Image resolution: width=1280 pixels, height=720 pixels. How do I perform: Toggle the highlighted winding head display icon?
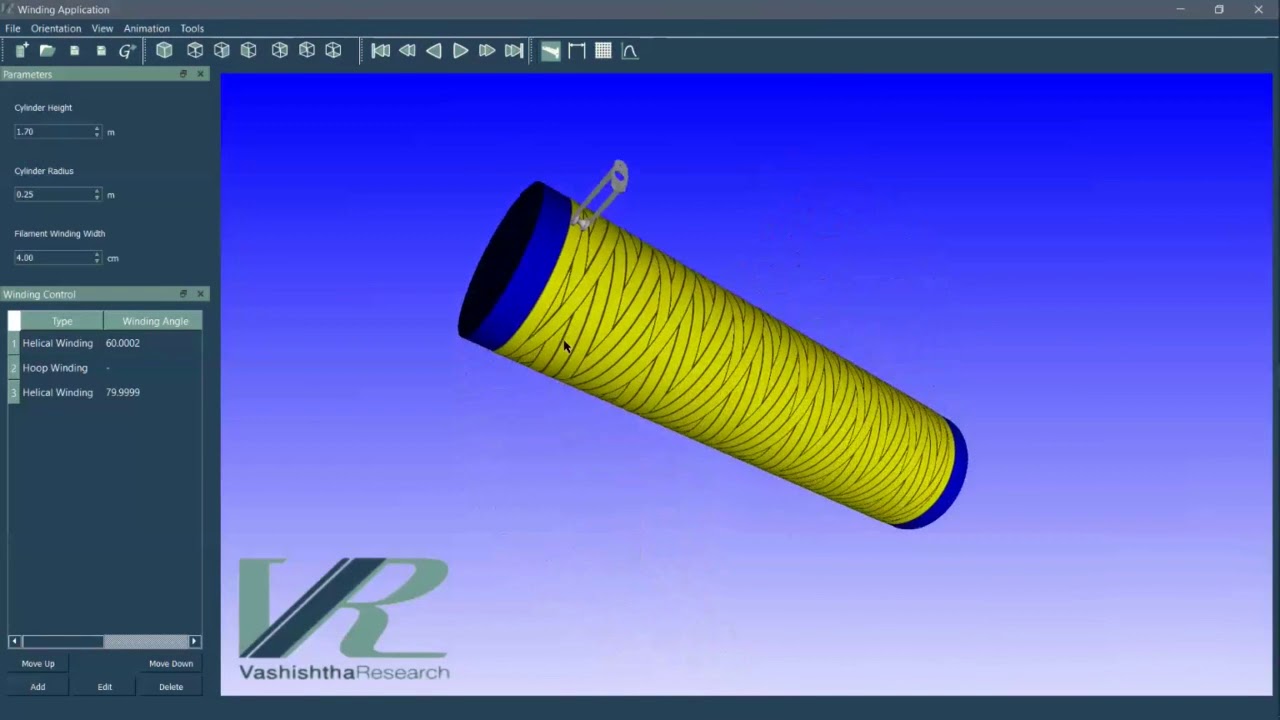[551, 51]
